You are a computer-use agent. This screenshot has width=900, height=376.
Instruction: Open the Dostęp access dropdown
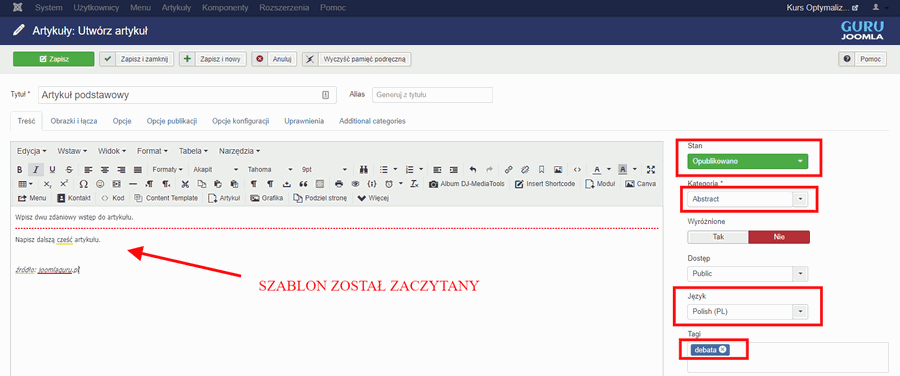pyautogui.click(x=747, y=274)
